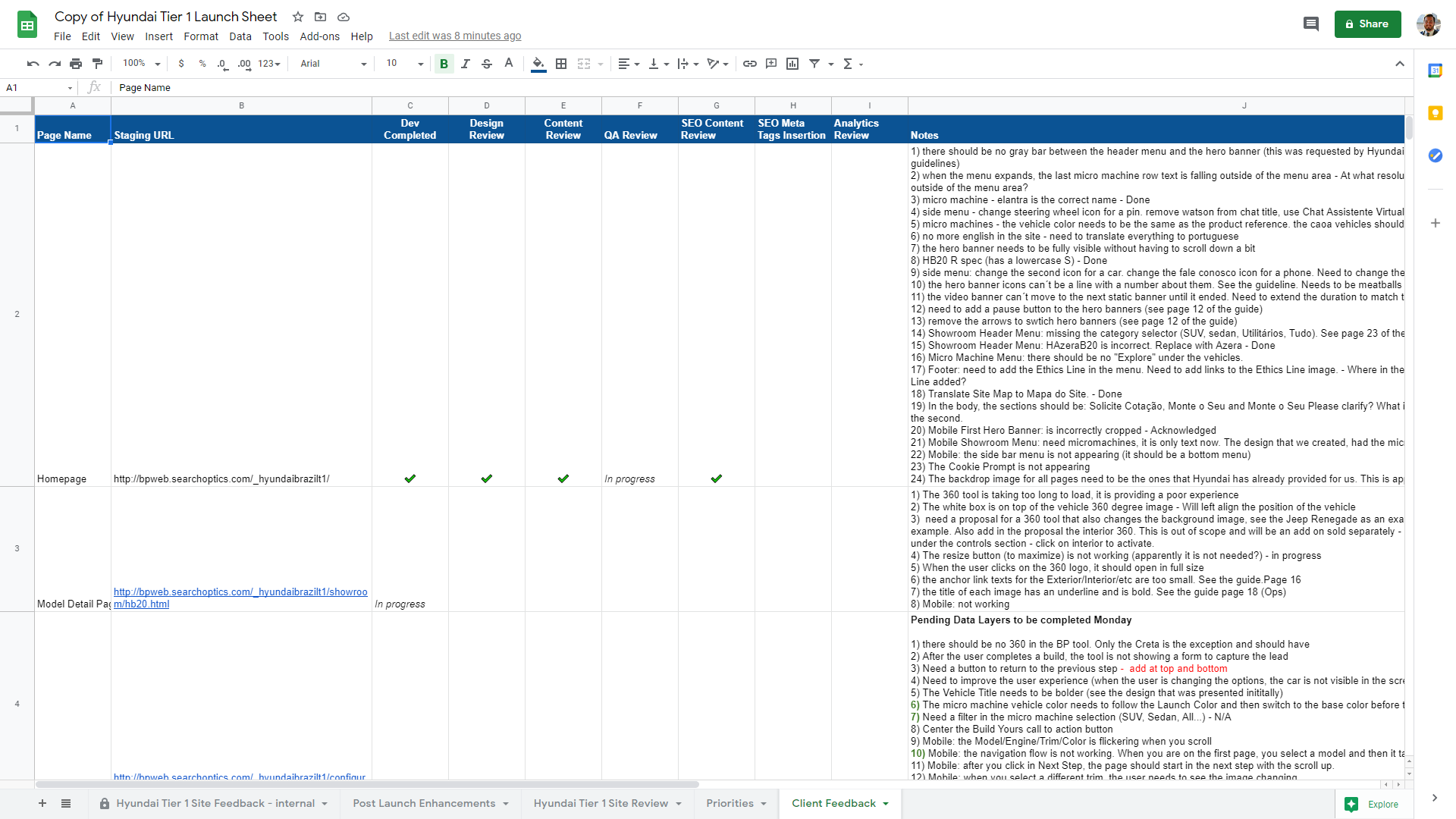Click the Redo icon in toolbar
This screenshot has width=1456, height=819.
tap(55, 64)
